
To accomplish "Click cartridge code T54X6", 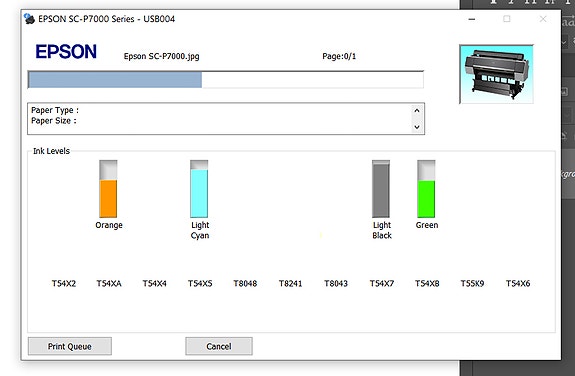I will point(518,284).
